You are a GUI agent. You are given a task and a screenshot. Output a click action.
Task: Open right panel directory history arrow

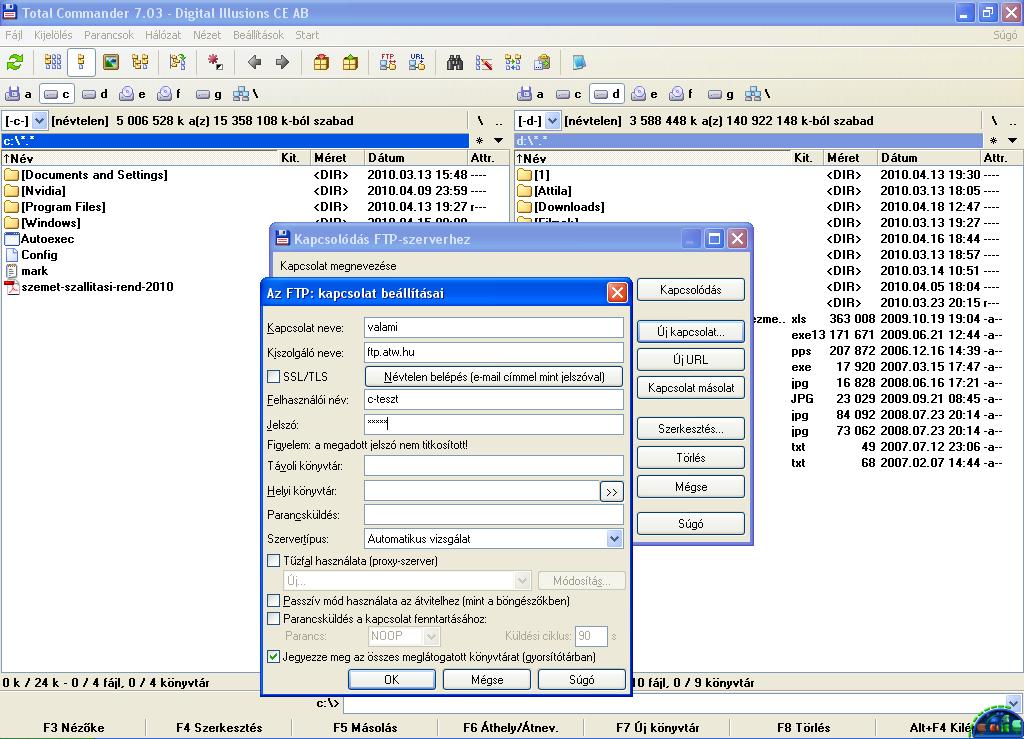point(1012,141)
